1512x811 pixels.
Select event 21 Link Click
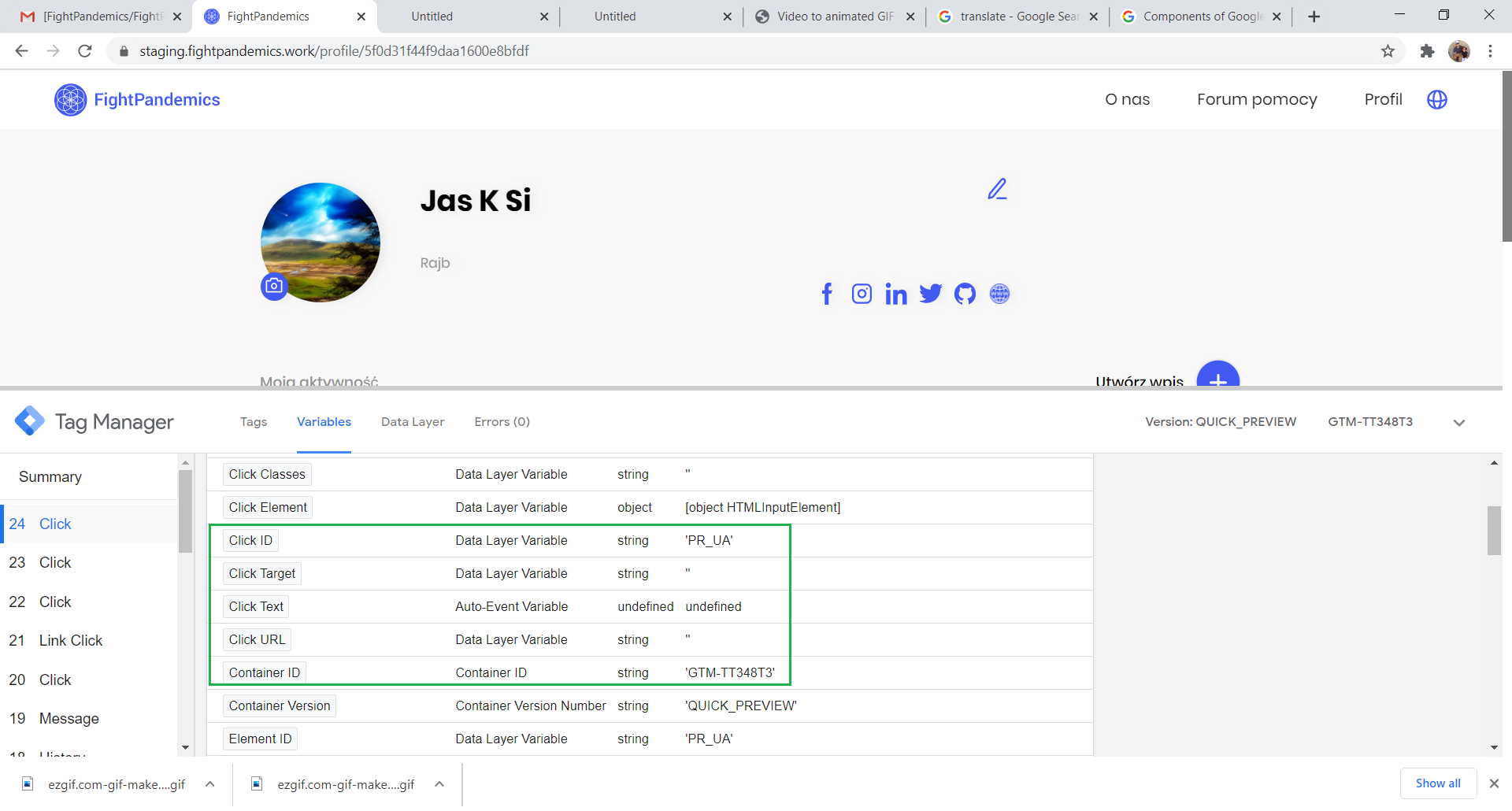pos(89,641)
